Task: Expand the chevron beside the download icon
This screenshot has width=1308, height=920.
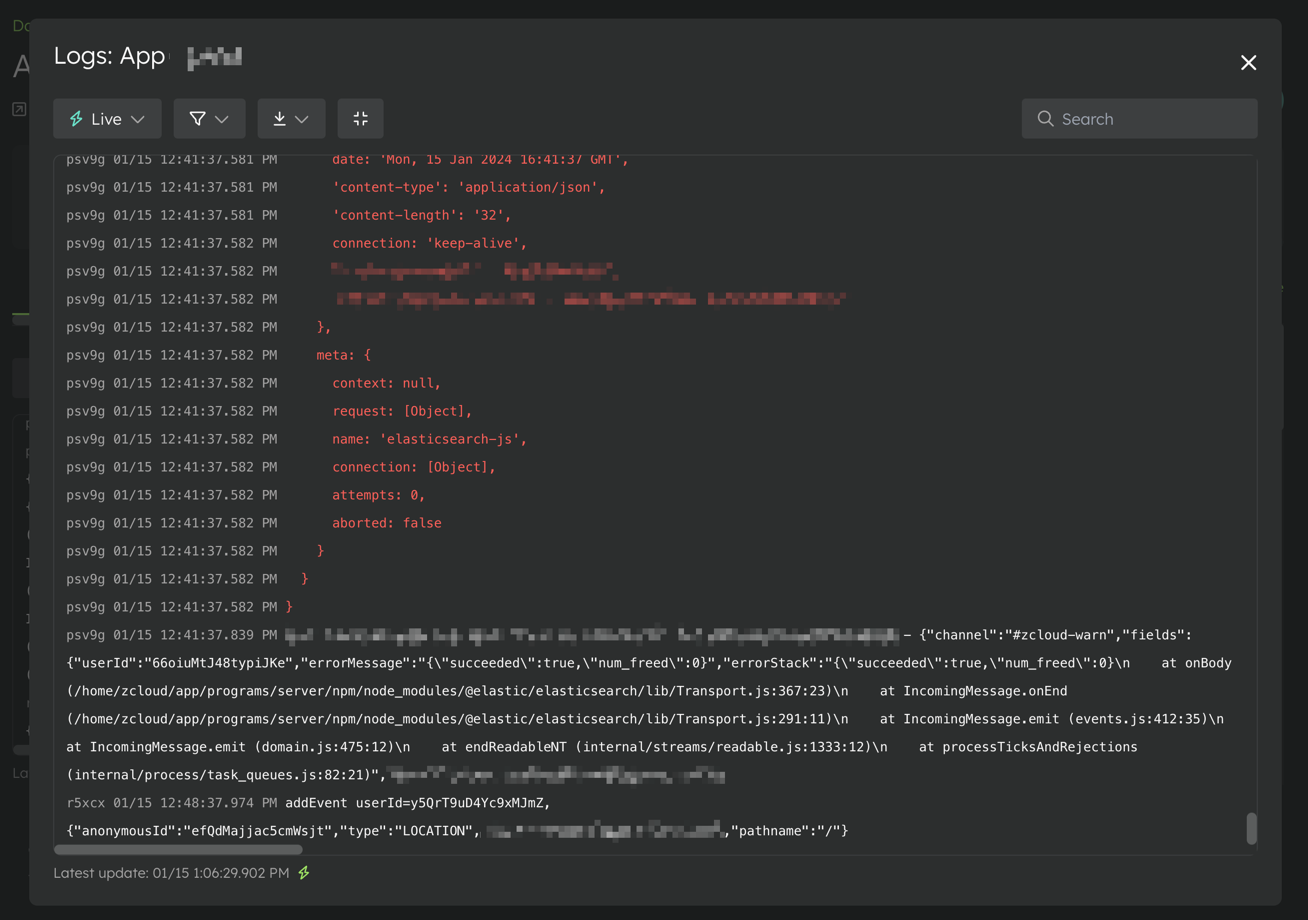Action: coord(302,119)
